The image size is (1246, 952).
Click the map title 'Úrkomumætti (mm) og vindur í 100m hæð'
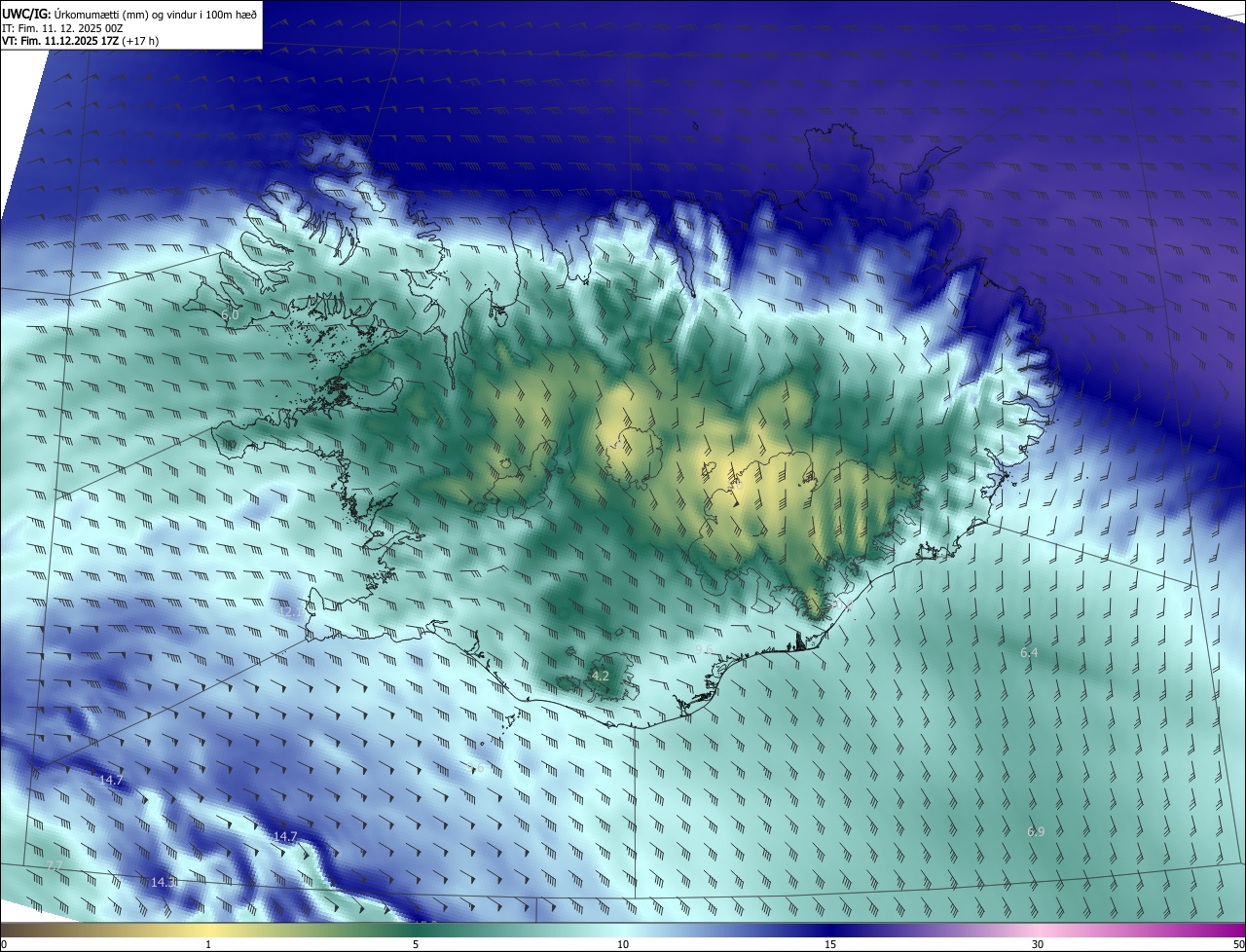pos(156,14)
